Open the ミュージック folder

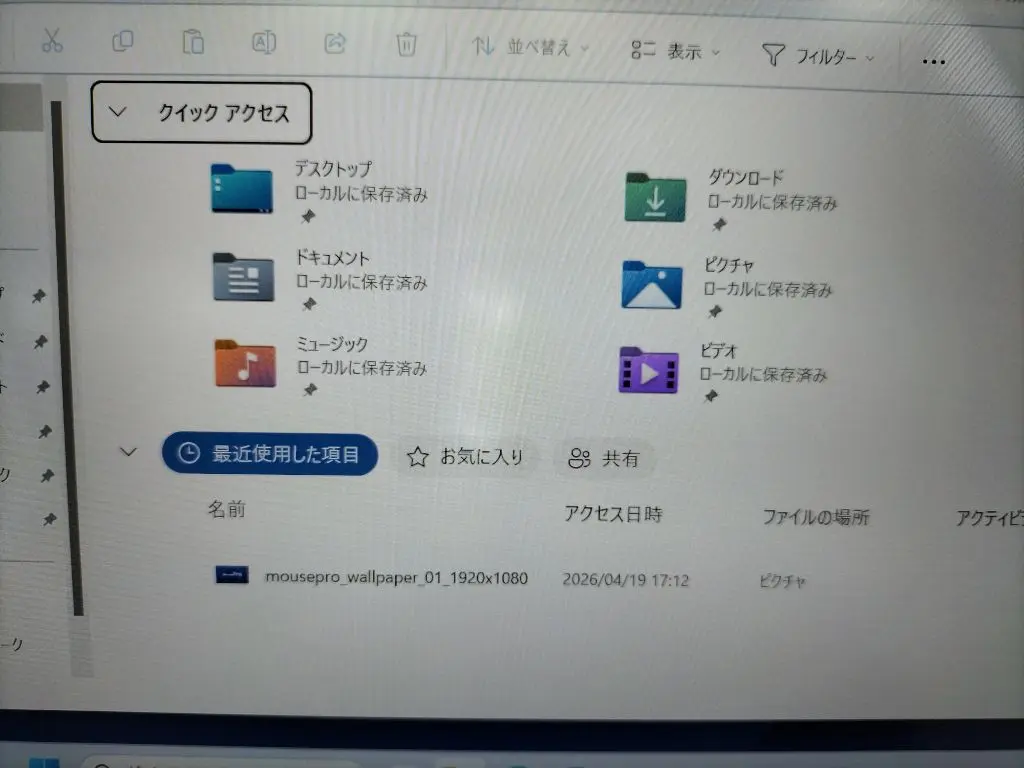[245, 362]
